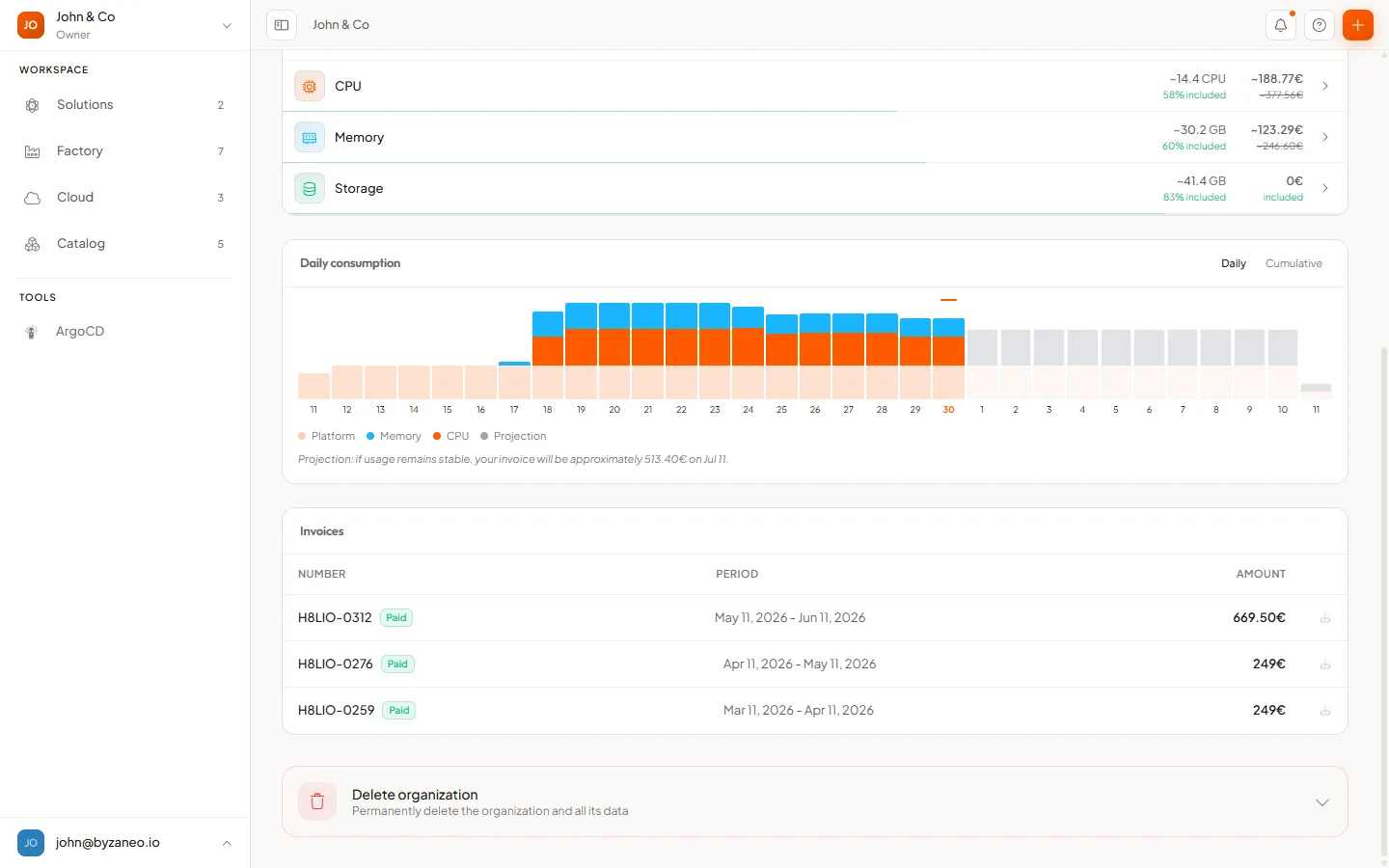Click the NUMBER column header

tap(321, 574)
